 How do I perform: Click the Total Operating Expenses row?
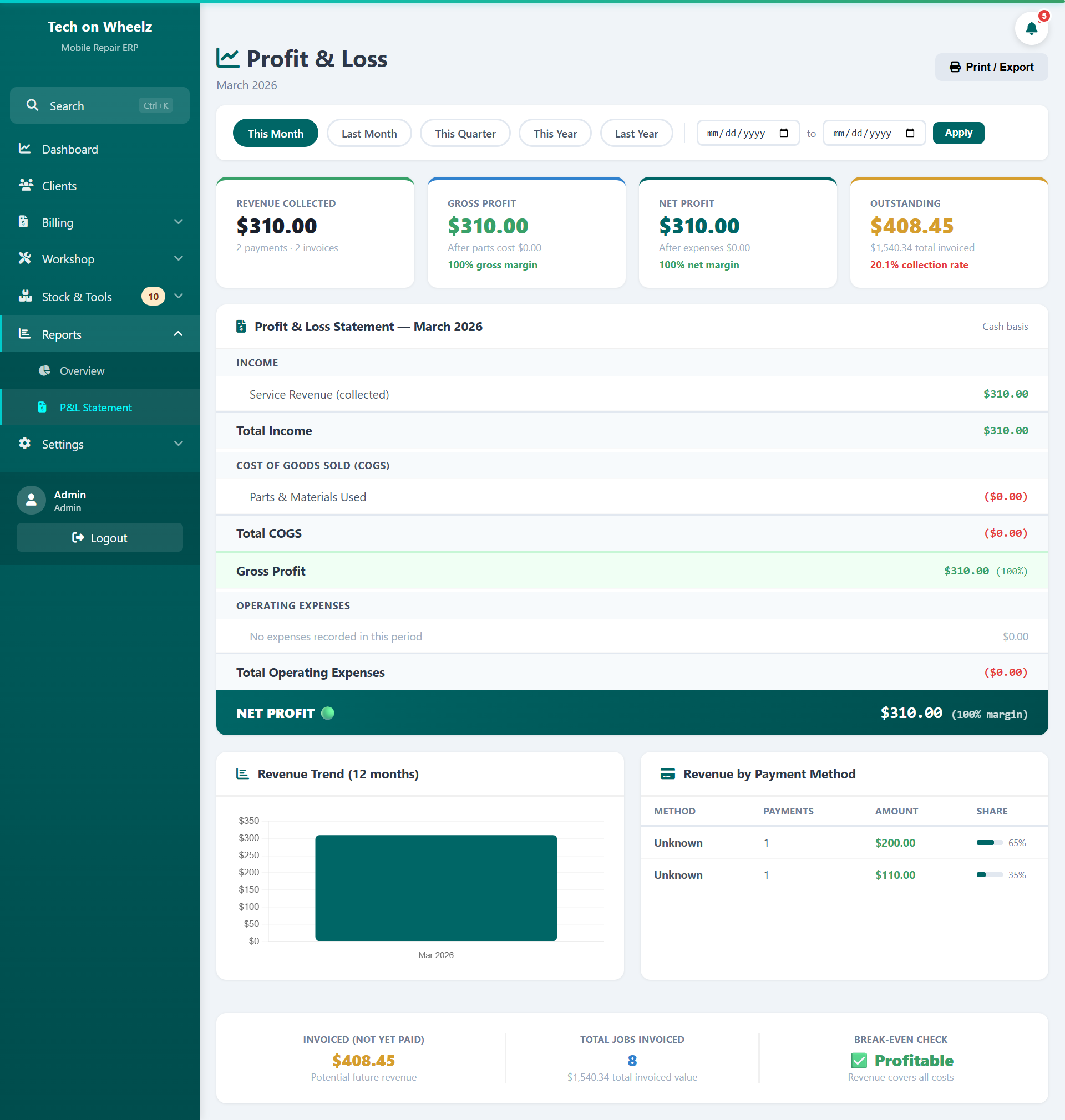[632, 672]
